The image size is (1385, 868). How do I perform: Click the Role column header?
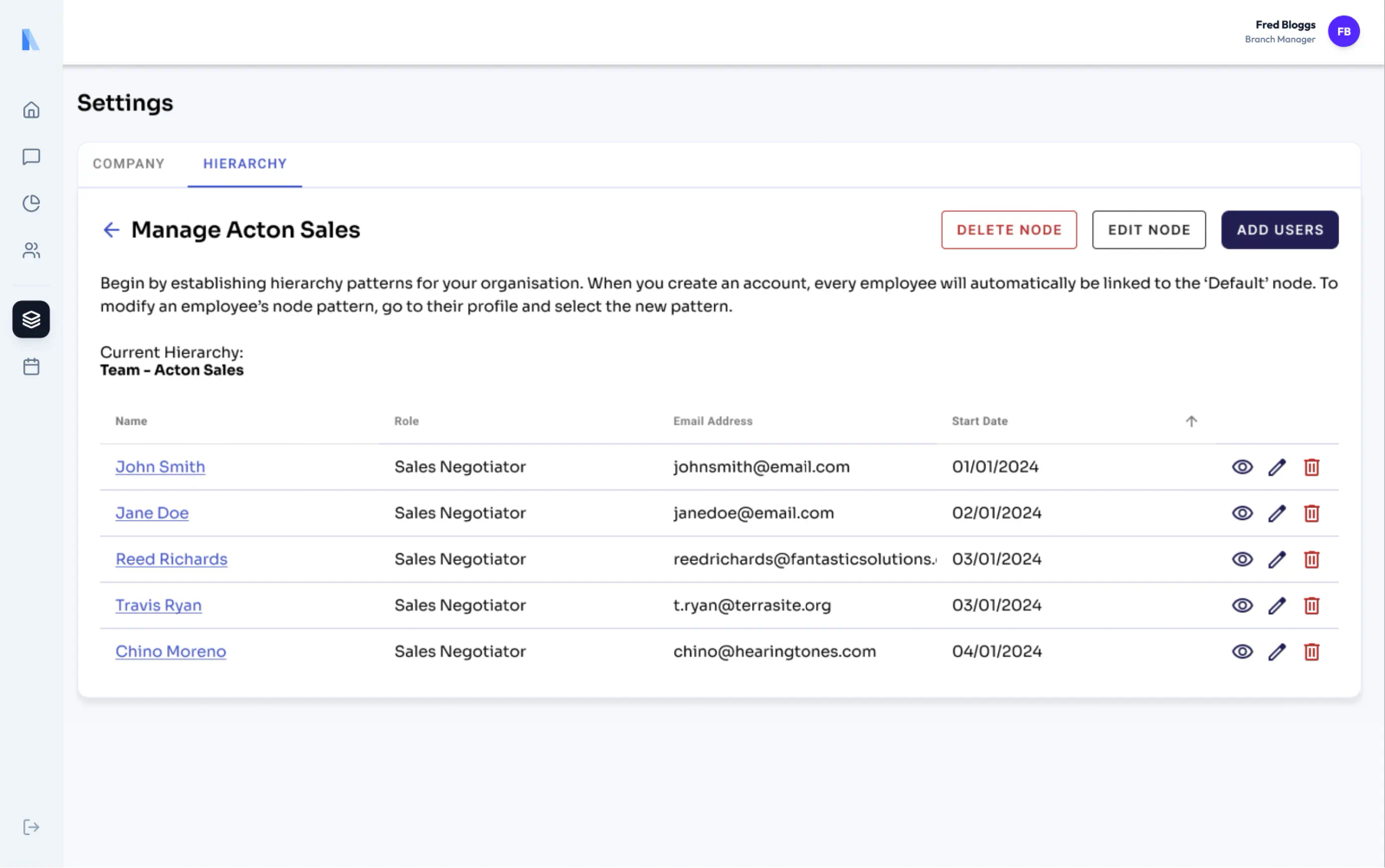[407, 421]
